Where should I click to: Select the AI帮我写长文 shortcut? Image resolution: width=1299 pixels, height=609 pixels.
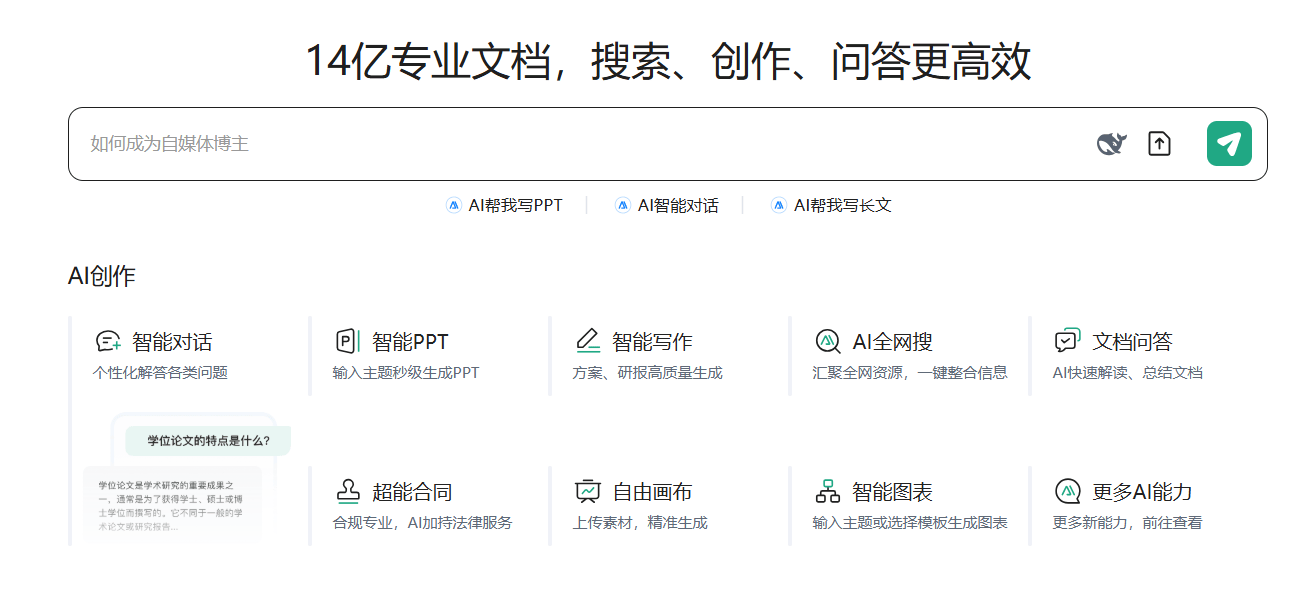click(x=831, y=205)
